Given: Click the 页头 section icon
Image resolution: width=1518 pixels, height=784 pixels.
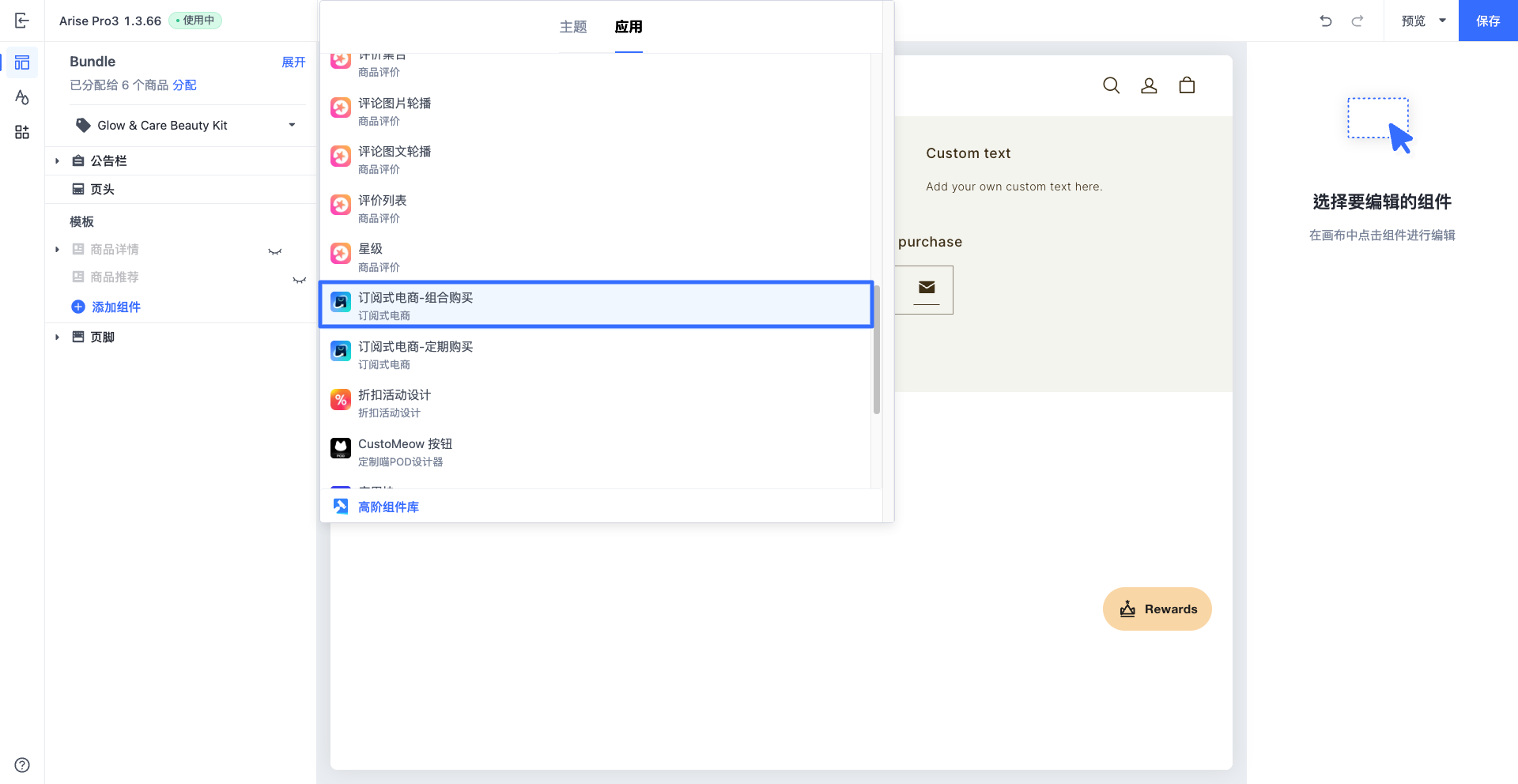Looking at the screenshot, I should point(78,189).
